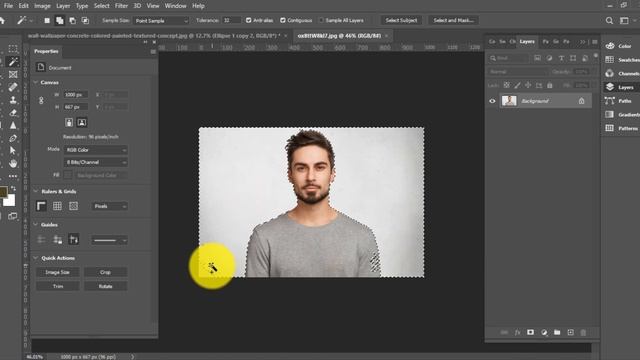Collapse the Quick Actions section
This screenshot has height=360, width=640.
[x=36, y=258]
